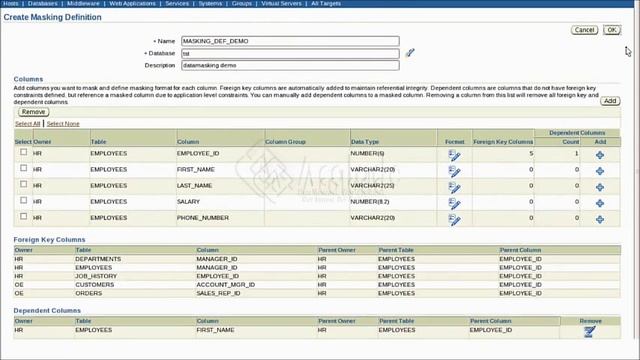
Task: Click the VARCHAR2(25) data type cell
Action: (x=373, y=185)
